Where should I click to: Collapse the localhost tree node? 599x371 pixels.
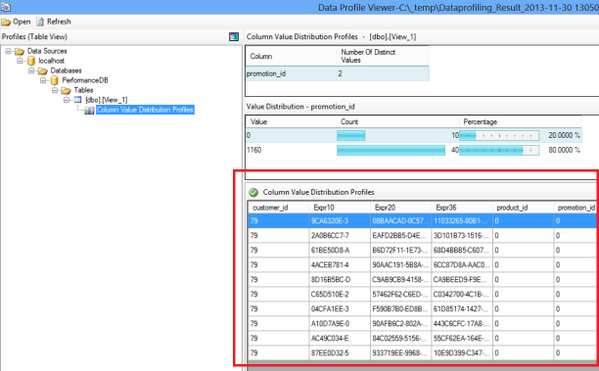tap(20, 61)
